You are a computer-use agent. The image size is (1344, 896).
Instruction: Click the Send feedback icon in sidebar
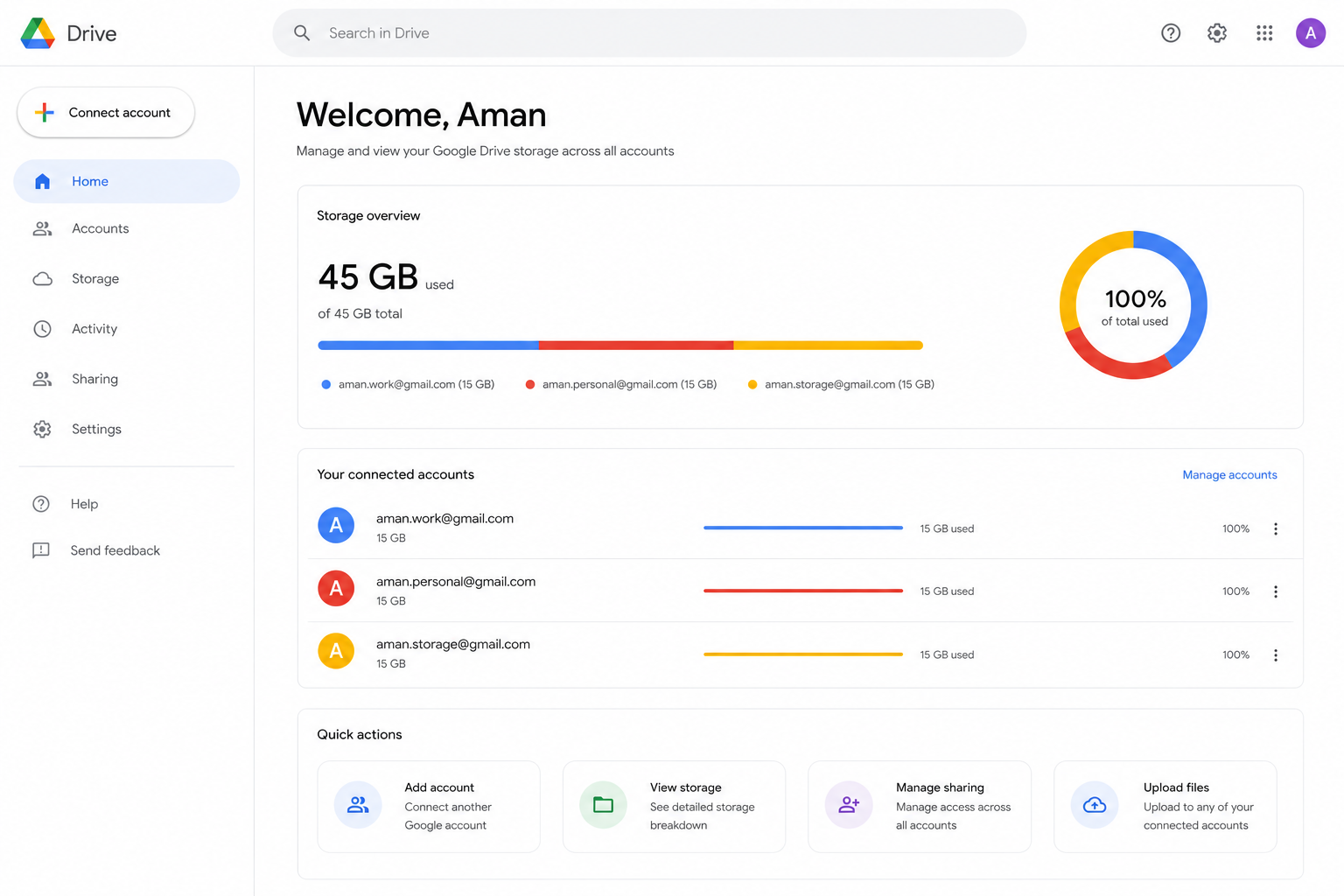tap(41, 550)
